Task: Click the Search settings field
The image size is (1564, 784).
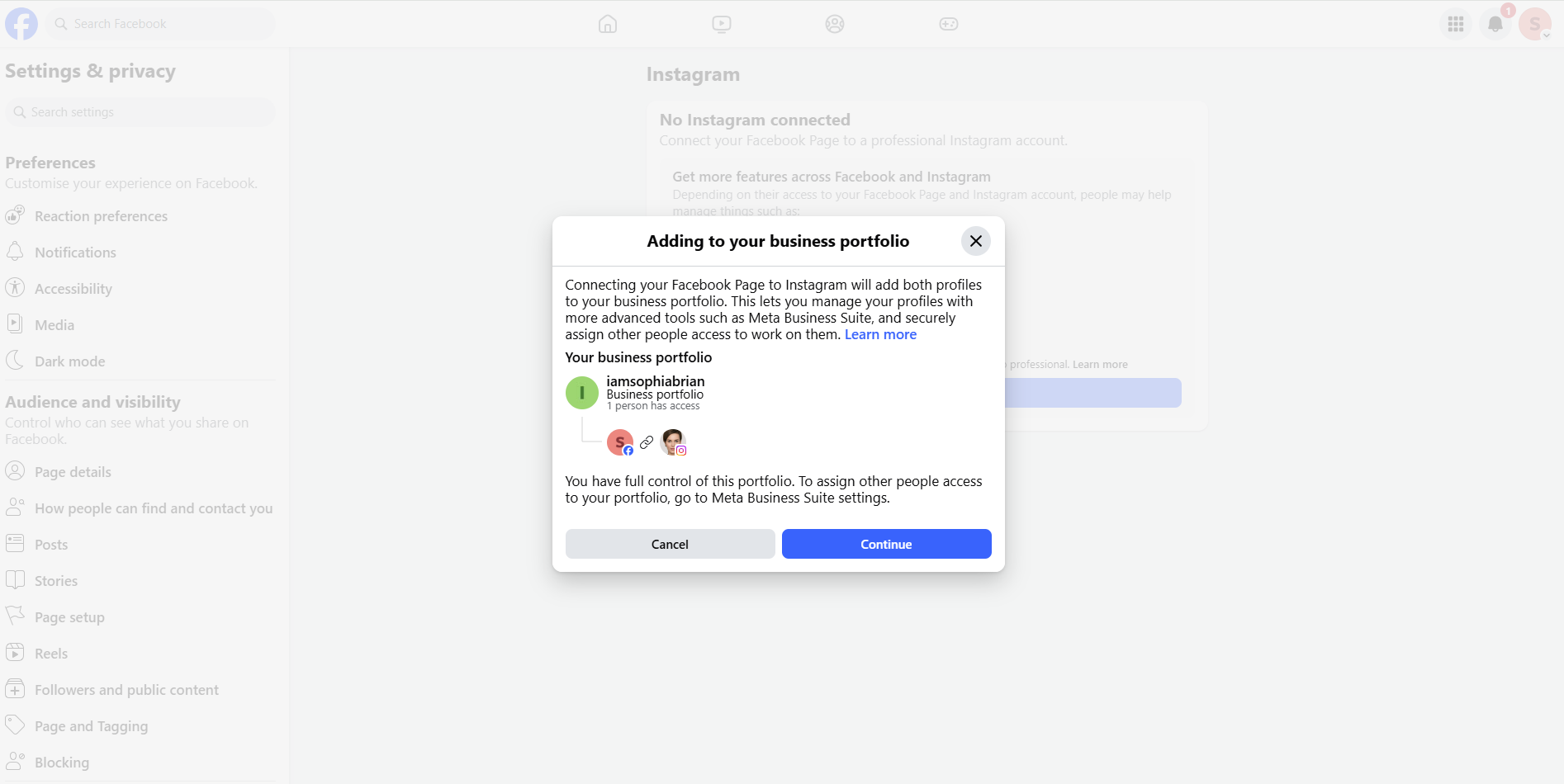Action: tap(140, 112)
